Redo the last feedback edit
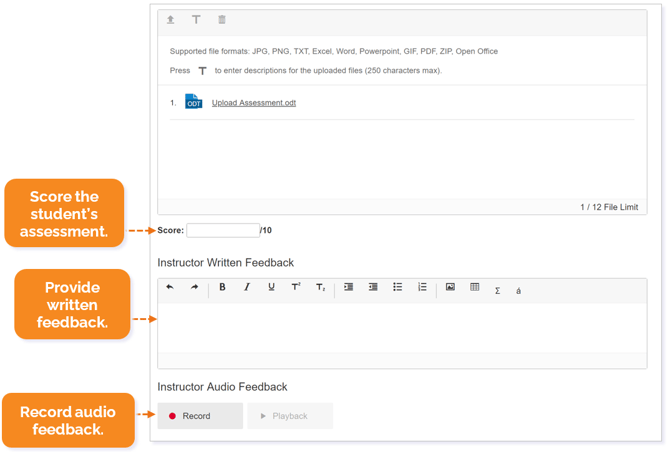This screenshot has width=670, height=452. pyautogui.click(x=194, y=288)
